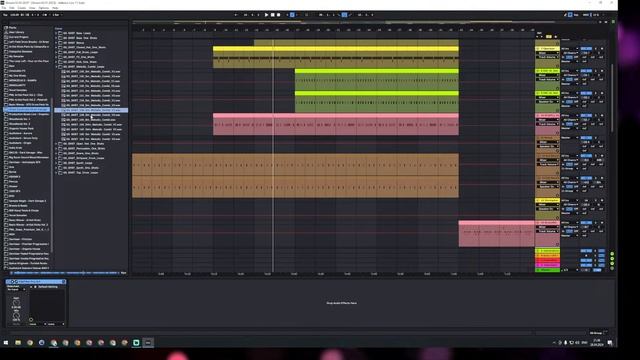Open the Options menu
This screenshot has height=360, width=640.
43,8
